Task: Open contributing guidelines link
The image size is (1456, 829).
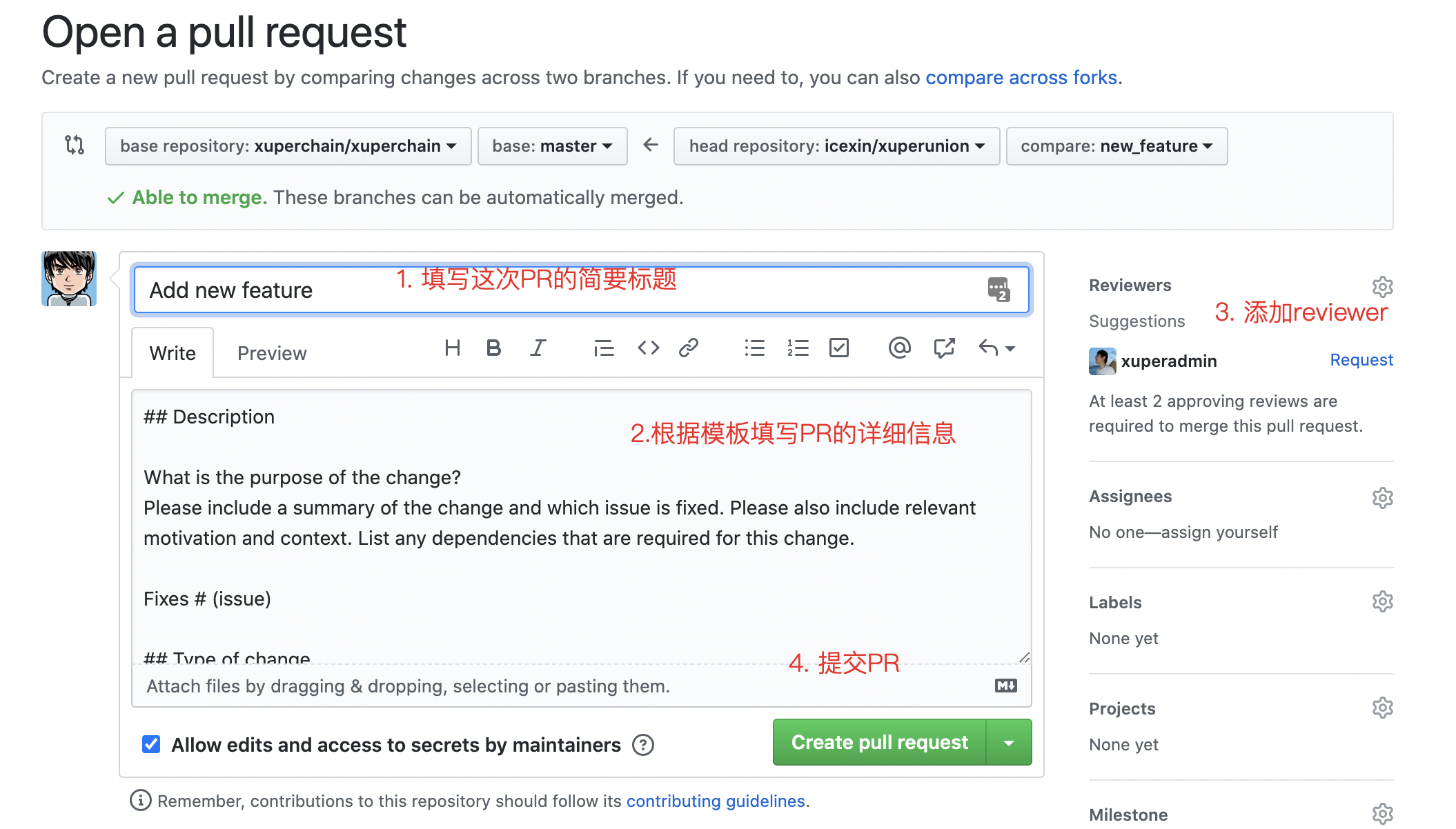Action: 716,801
